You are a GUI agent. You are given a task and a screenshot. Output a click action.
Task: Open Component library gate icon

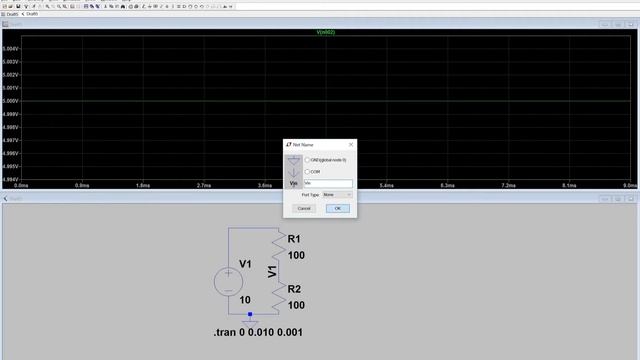pos(184,7)
